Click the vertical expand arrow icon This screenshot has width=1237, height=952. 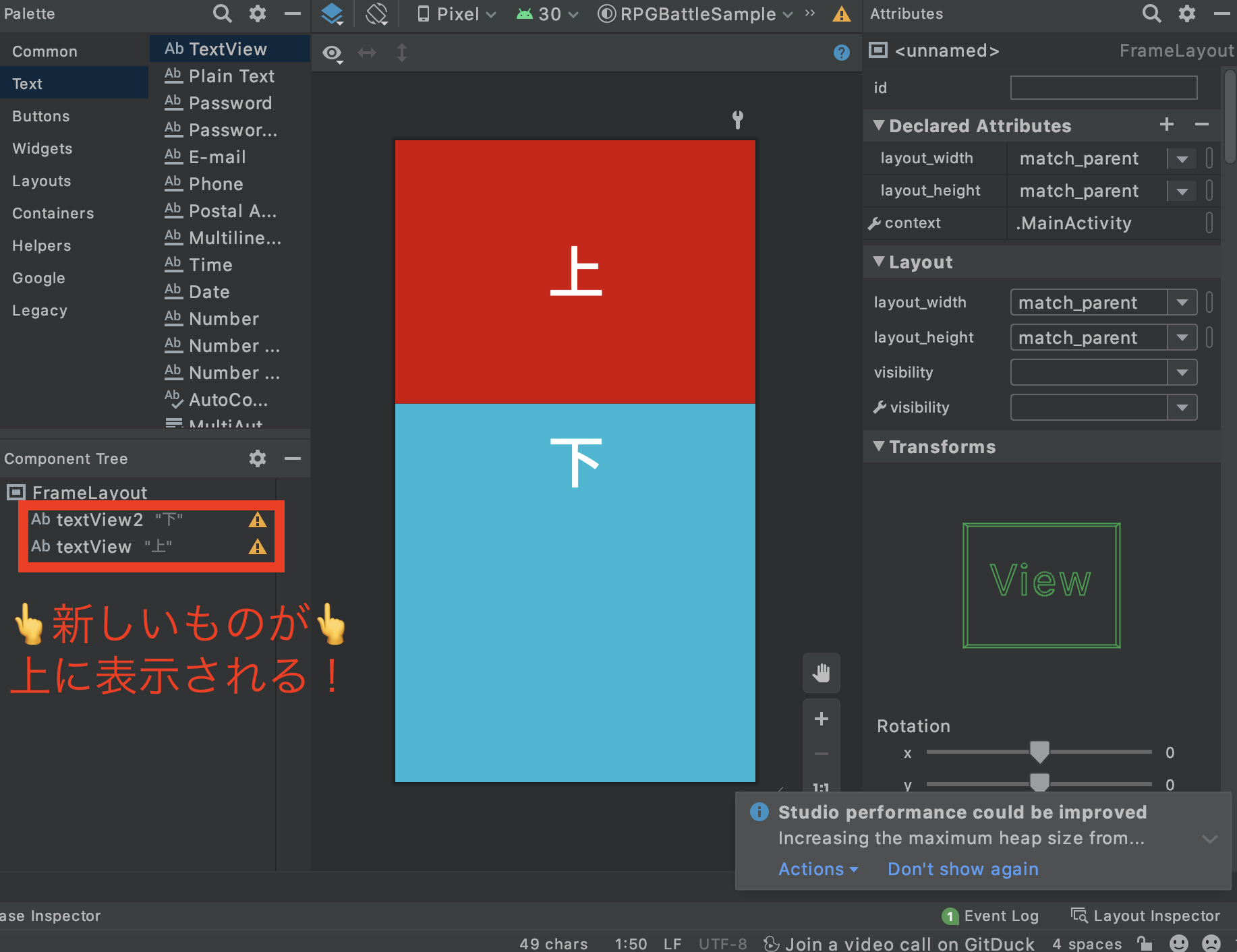click(x=402, y=53)
